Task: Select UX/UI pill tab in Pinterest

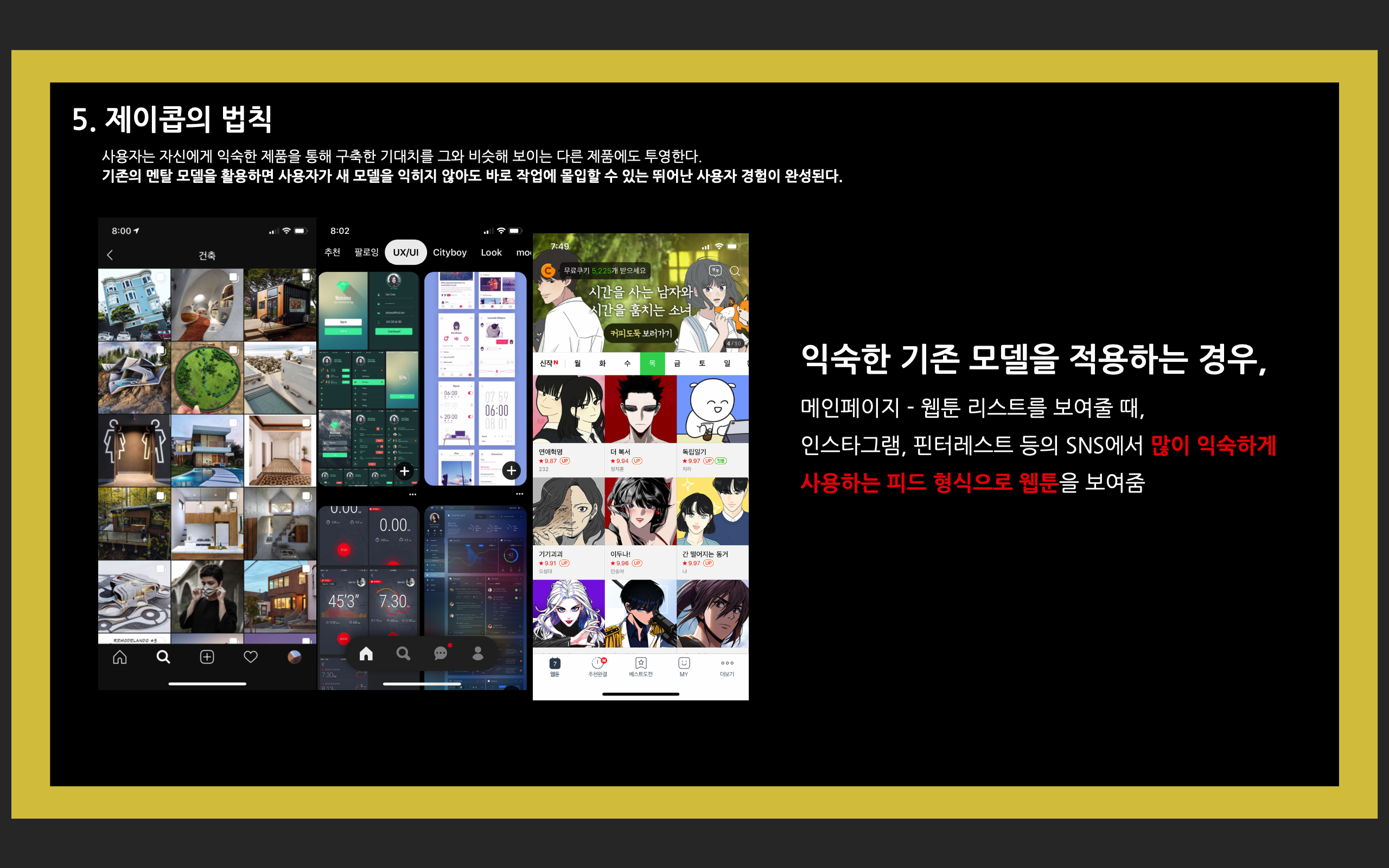Action: tap(405, 253)
